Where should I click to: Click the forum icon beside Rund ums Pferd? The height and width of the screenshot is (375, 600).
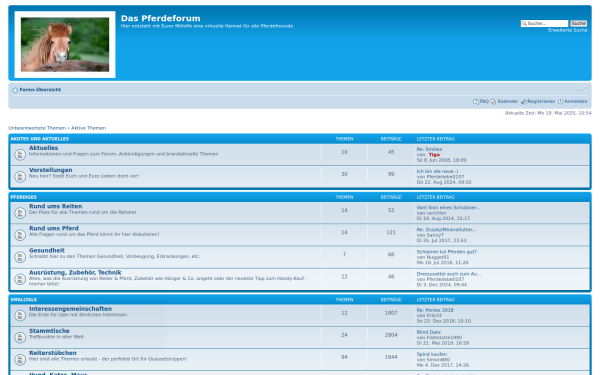[20, 235]
